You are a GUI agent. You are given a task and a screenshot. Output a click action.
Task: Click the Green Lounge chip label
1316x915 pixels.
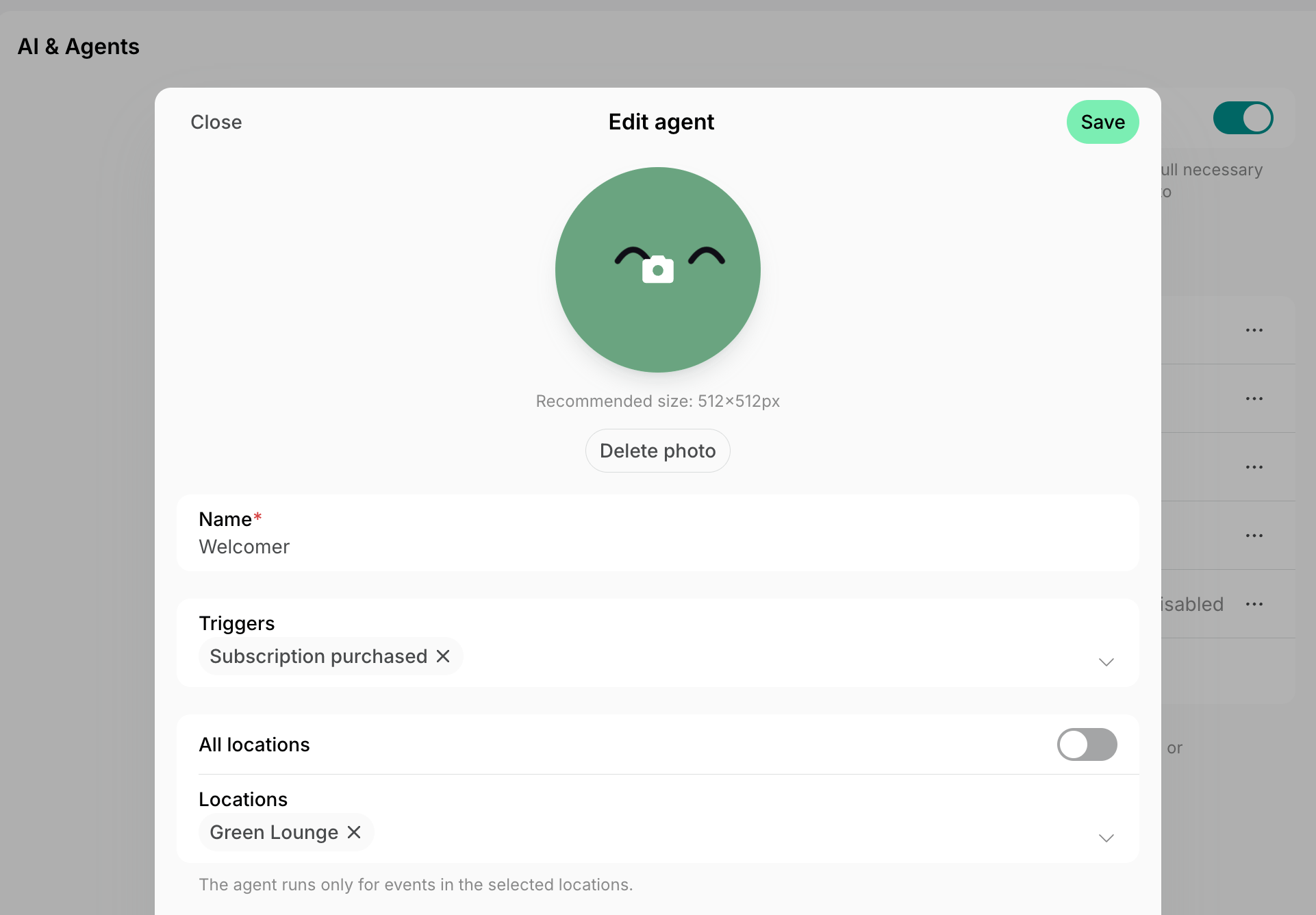coord(274,832)
